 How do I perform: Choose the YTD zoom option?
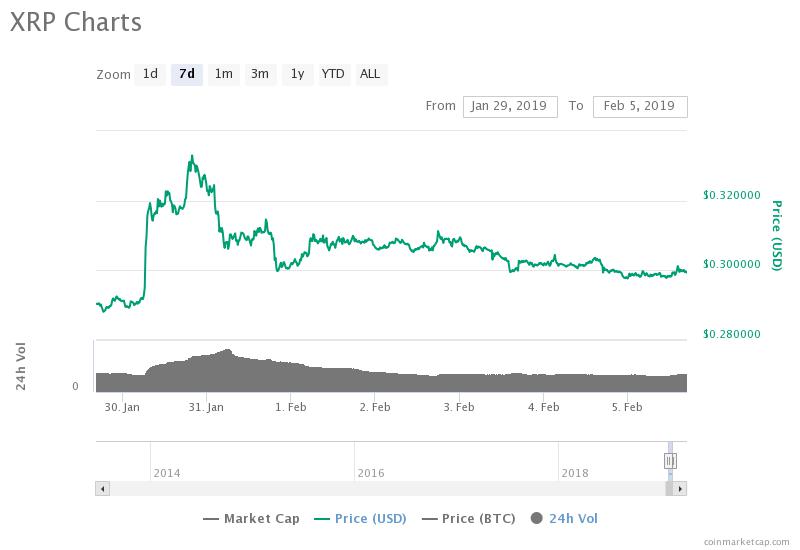(334, 74)
